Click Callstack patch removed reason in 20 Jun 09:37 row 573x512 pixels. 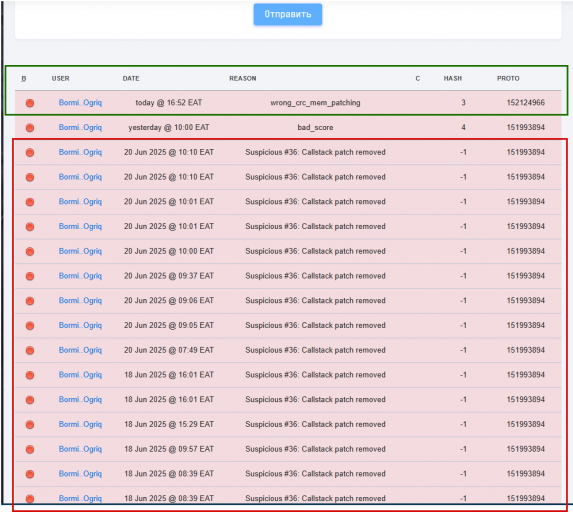click(x=315, y=276)
